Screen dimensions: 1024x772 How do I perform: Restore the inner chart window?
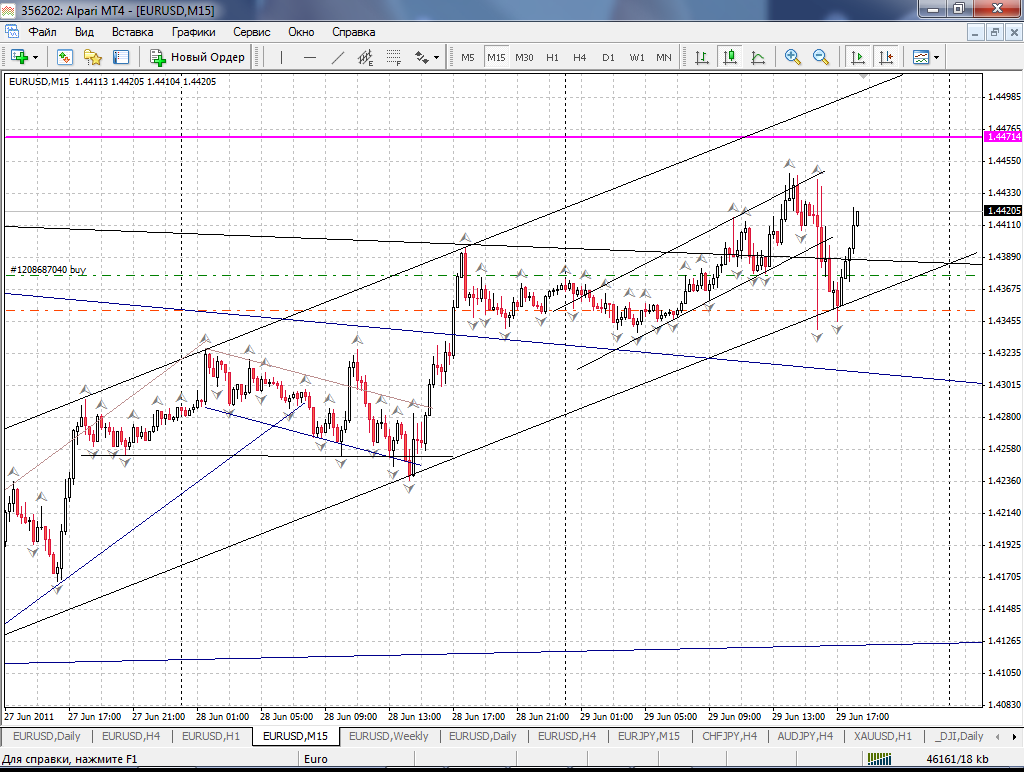pyautogui.click(x=995, y=32)
